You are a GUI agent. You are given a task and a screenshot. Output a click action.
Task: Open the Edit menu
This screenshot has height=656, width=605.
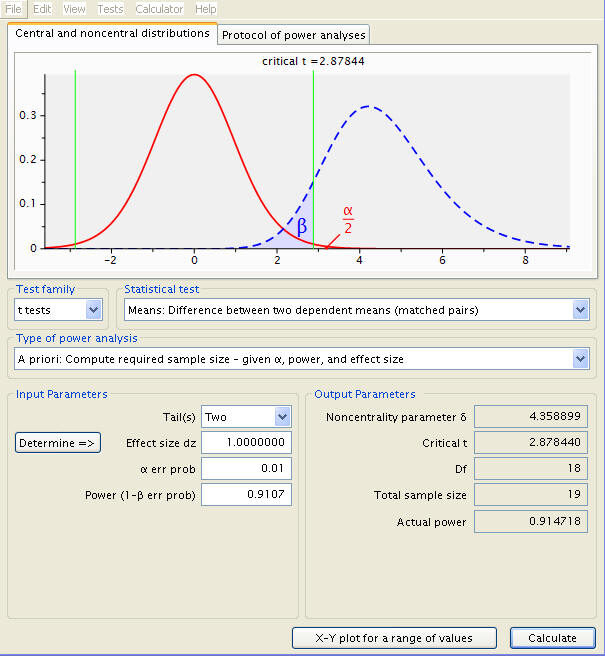[42, 9]
